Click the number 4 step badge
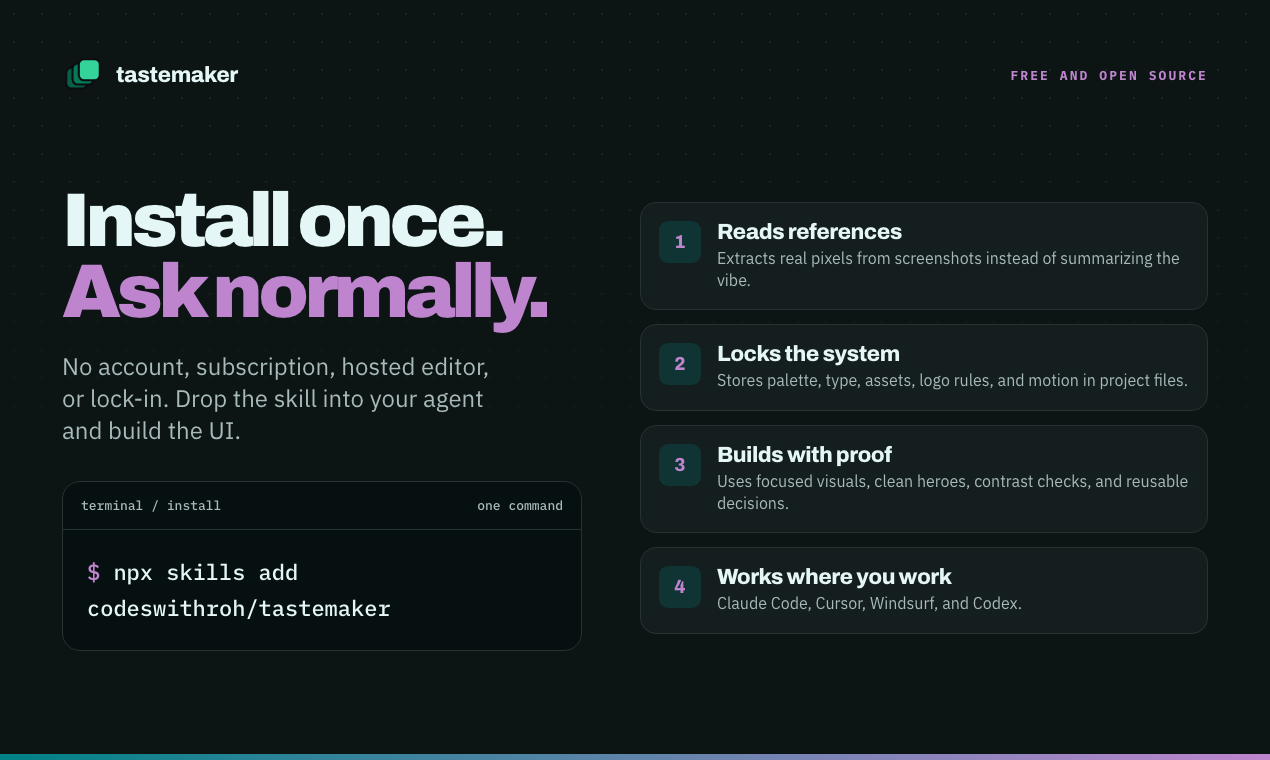Screen dimensions: 1270x760 680,587
